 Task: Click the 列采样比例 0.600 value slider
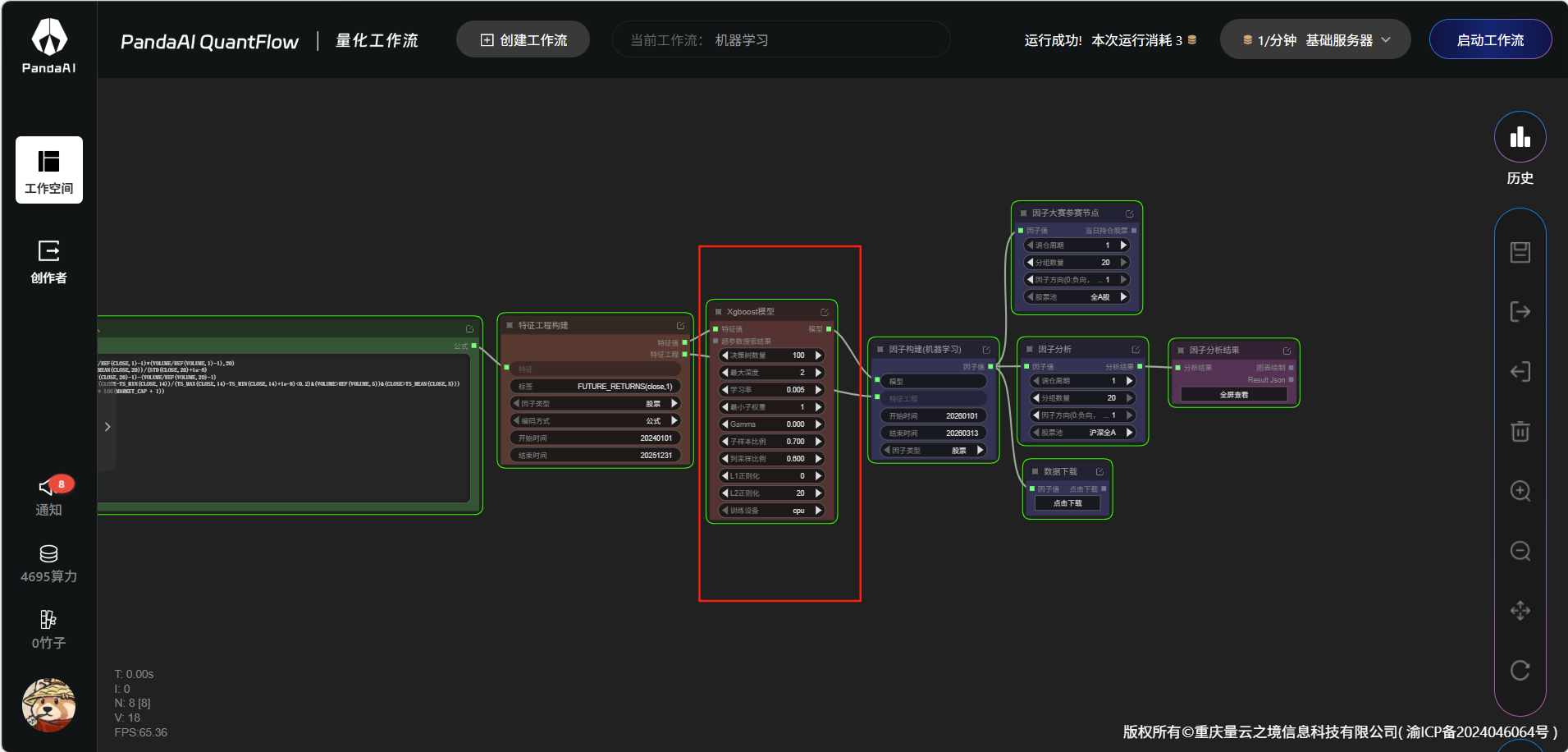pyautogui.click(x=771, y=459)
